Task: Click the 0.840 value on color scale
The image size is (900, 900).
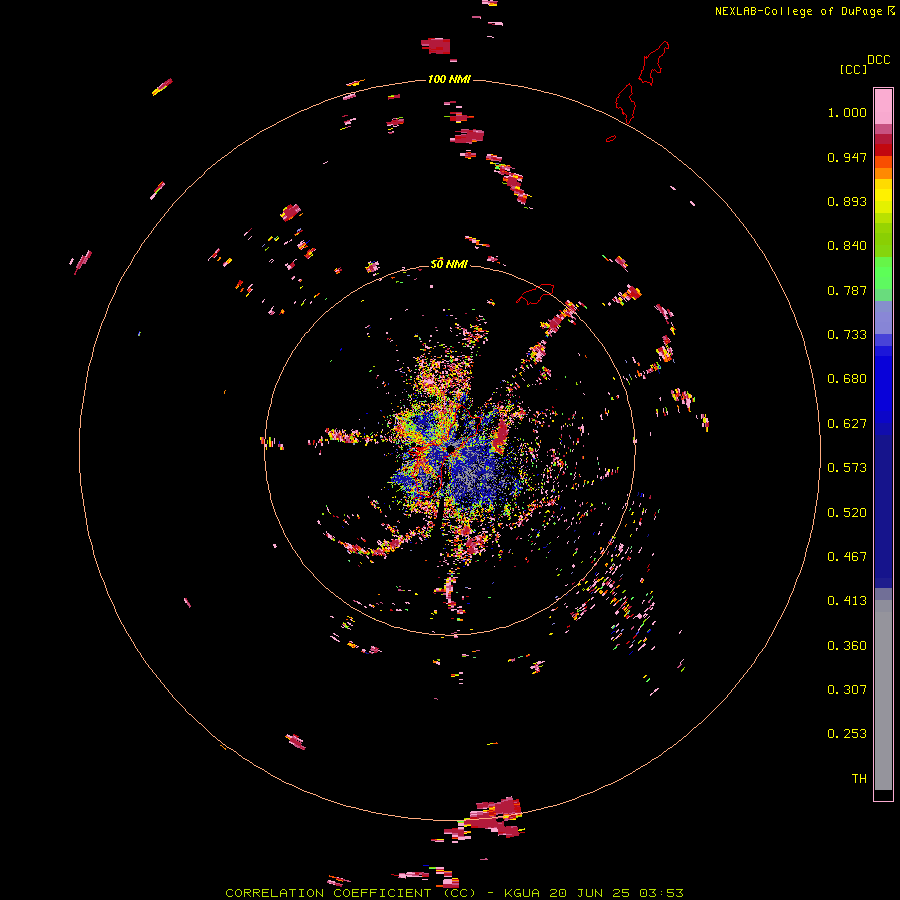Action: 847,246
